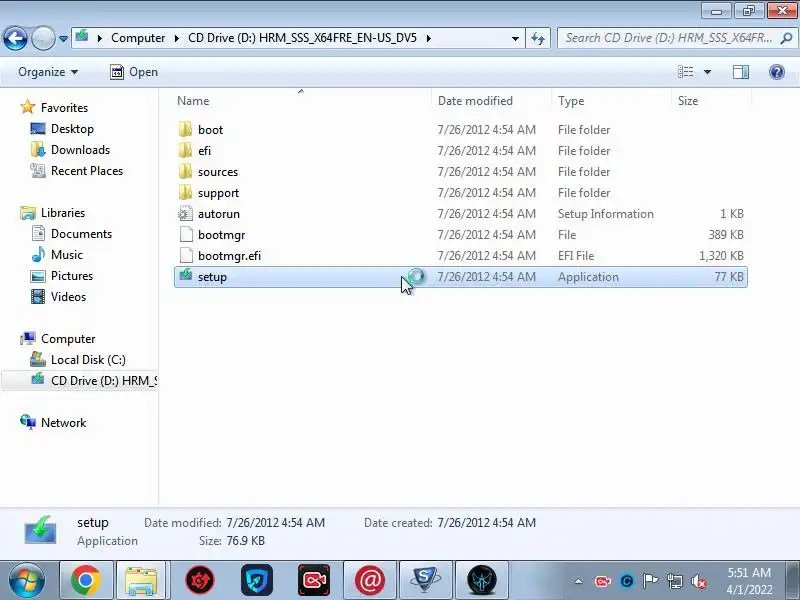
Task: Click the setup icon in details pane
Action: point(41,530)
